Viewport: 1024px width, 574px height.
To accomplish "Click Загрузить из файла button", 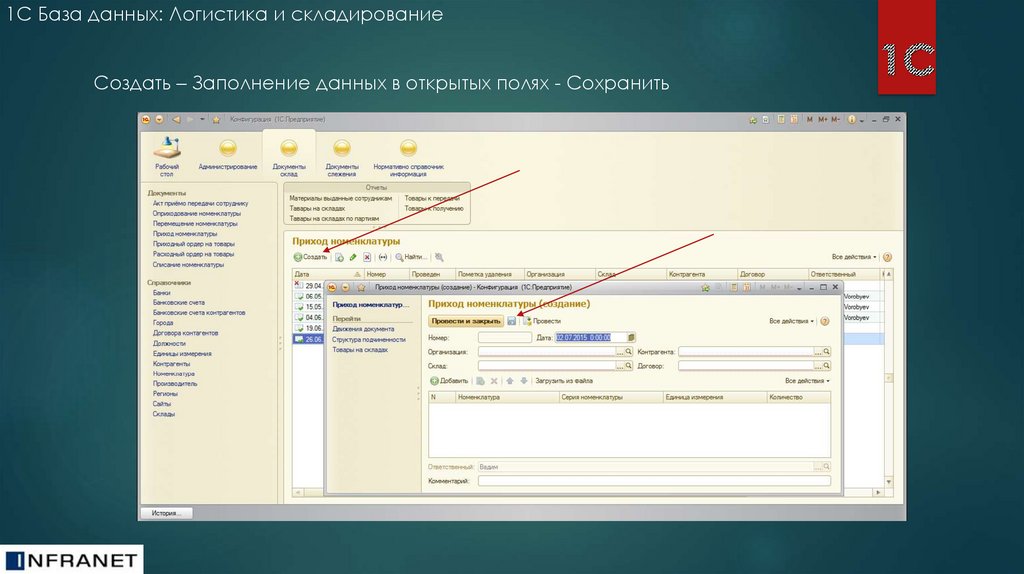I will pos(564,381).
